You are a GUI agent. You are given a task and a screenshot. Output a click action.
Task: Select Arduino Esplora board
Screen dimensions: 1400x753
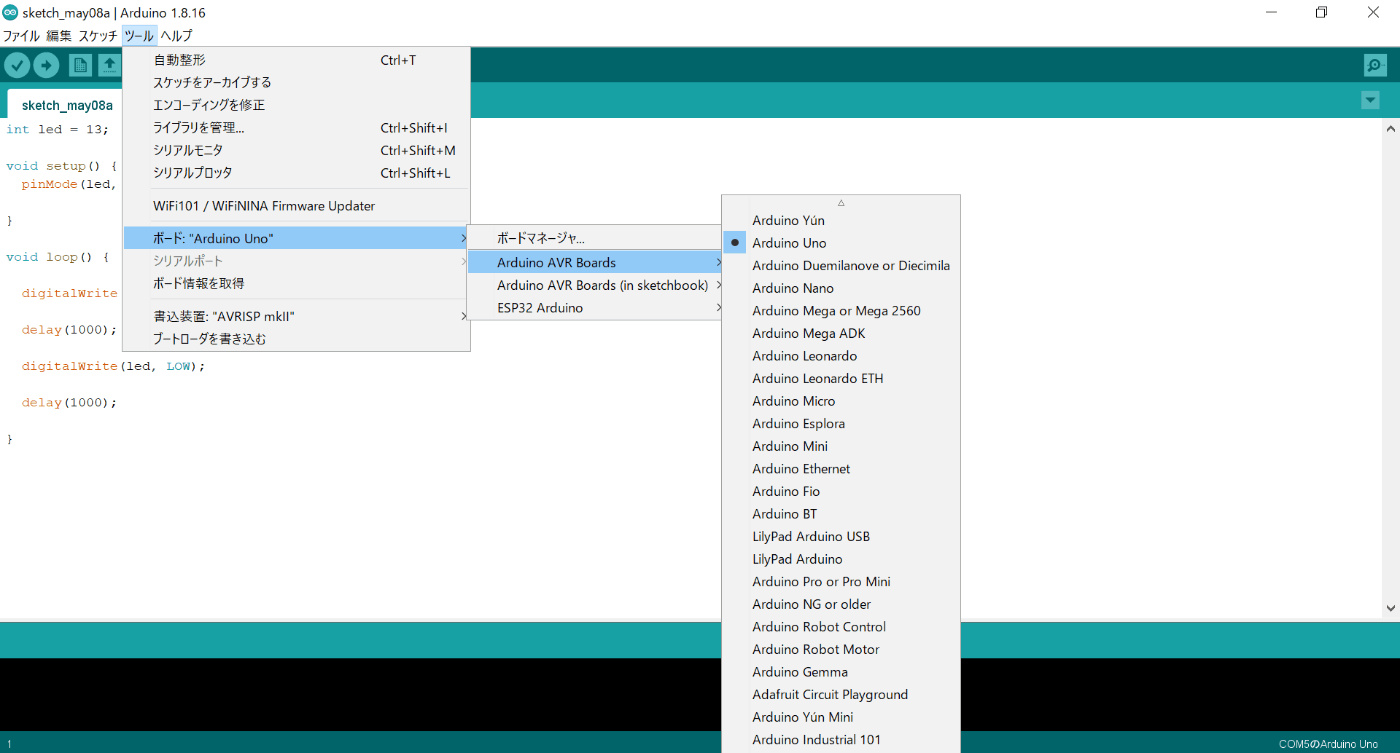pyautogui.click(x=841, y=424)
